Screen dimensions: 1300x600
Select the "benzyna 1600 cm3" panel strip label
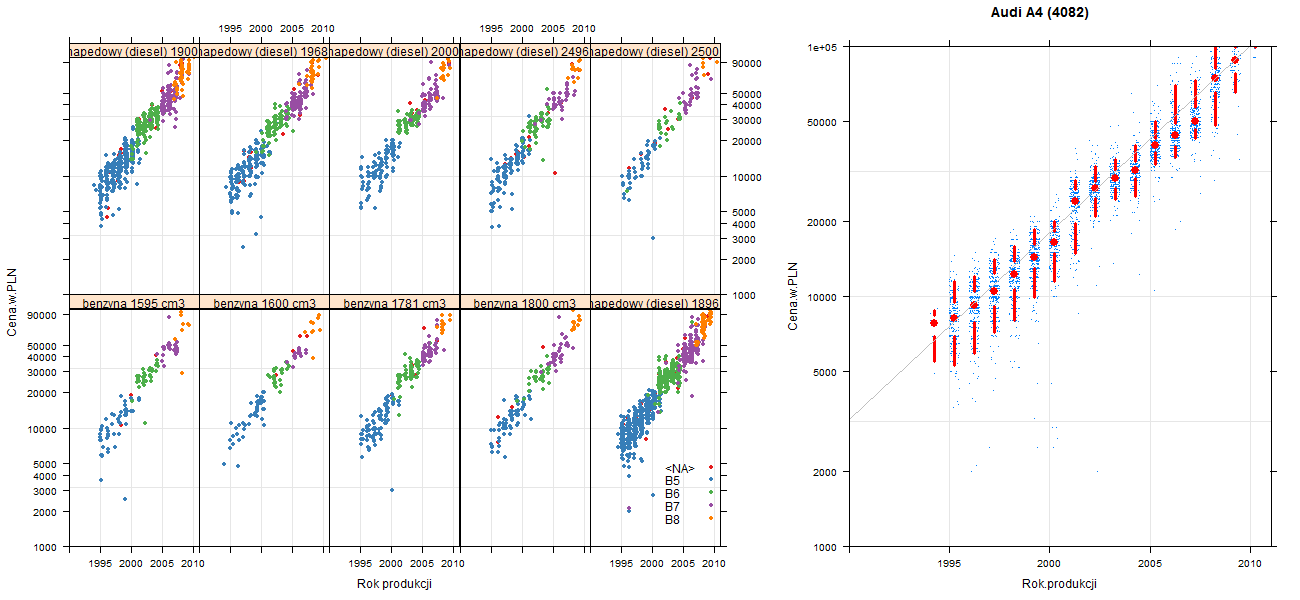(x=264, y=302)
